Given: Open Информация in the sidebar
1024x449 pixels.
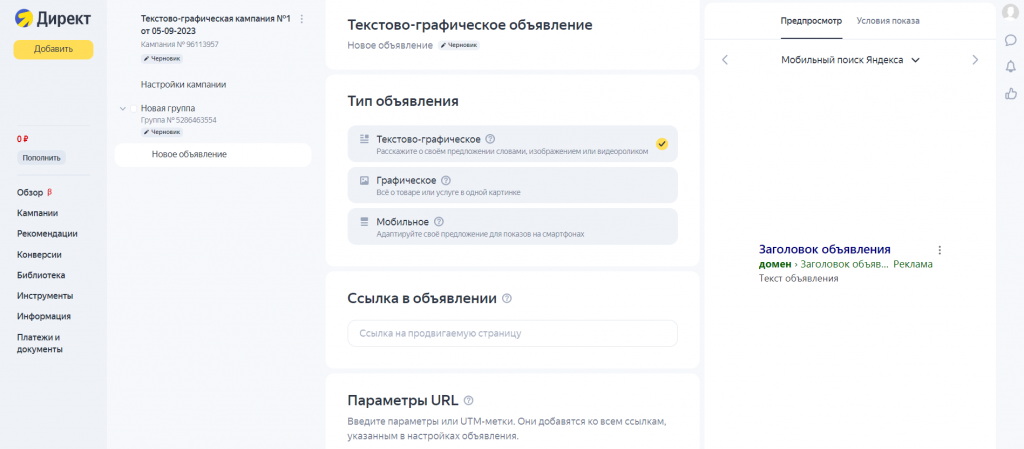Looking at the screenshot, I should (44, 317).
